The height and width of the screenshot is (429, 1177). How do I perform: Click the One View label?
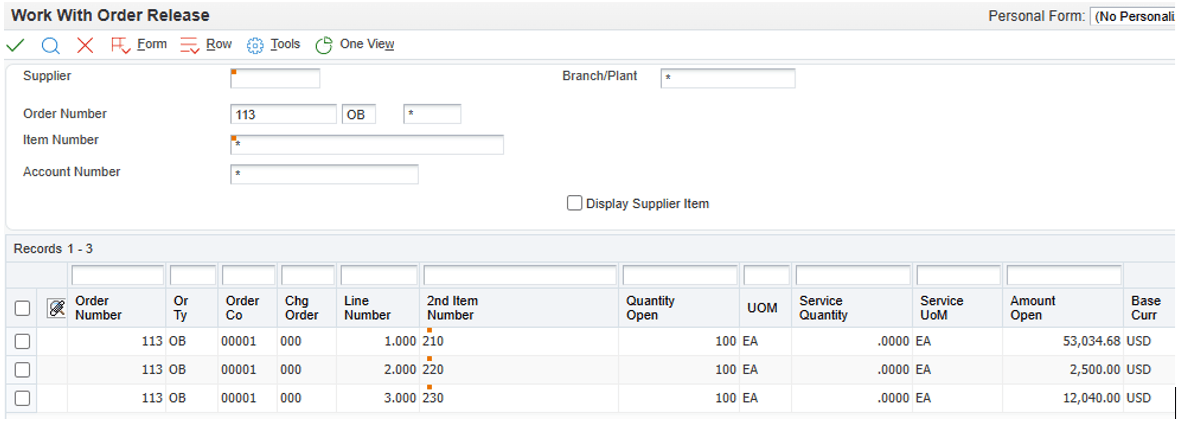click(x=367, y=44)
